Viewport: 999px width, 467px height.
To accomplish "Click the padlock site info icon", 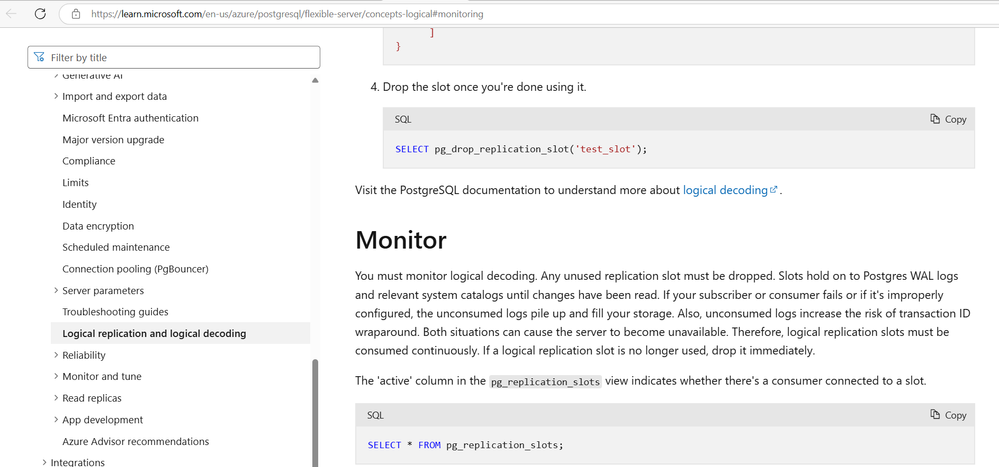I will pos(76,13).
